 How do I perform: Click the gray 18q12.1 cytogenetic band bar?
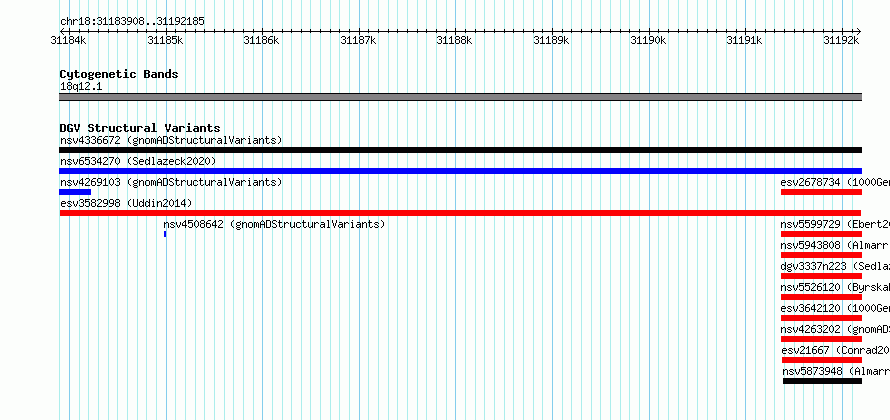click(x=460, y=97)
